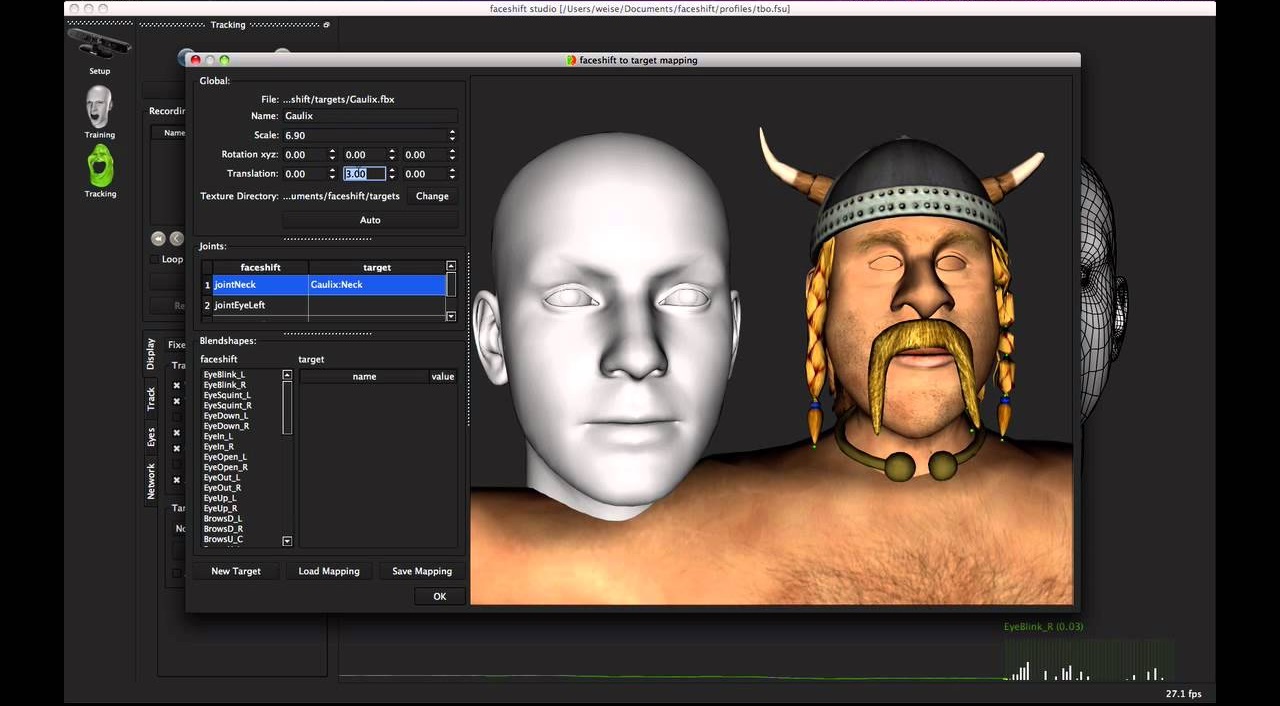Screen dimensions: 1280x706
Task: Click the 27.1 fps status readout
Action: [x=1184, y=693]
